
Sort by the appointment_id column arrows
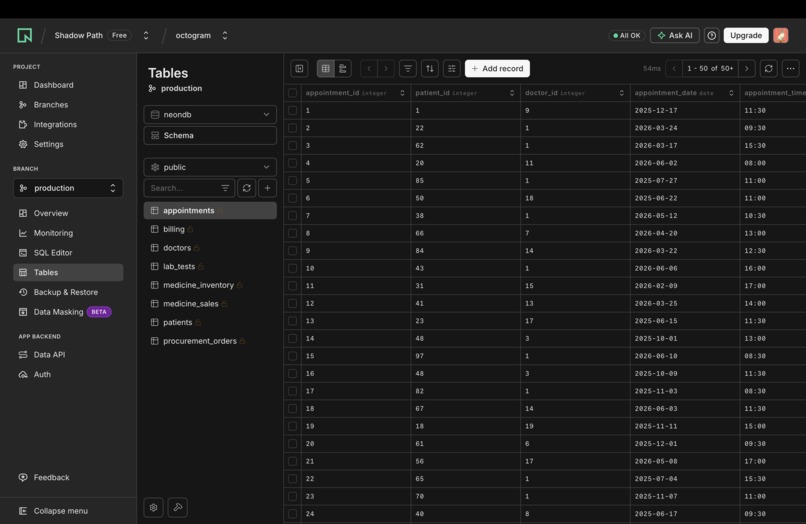pyautogui.click(x=402, y=93)
